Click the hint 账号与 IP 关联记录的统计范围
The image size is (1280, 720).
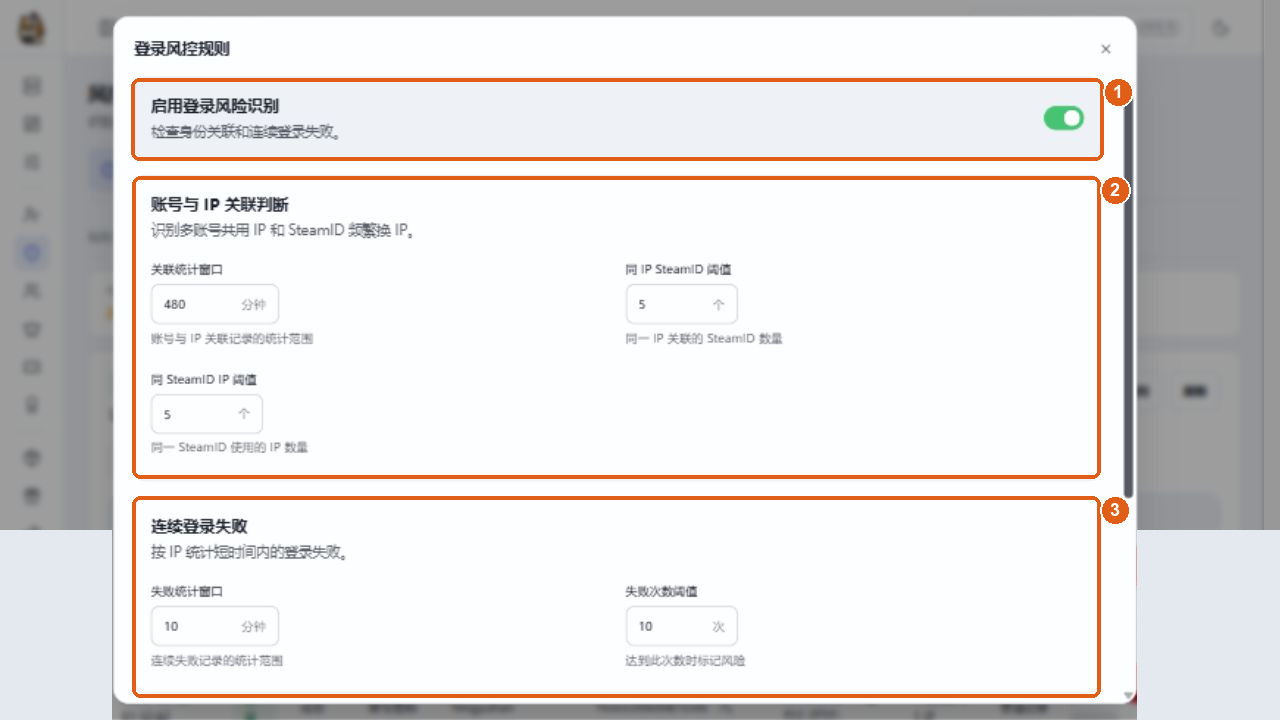point(232,339)
